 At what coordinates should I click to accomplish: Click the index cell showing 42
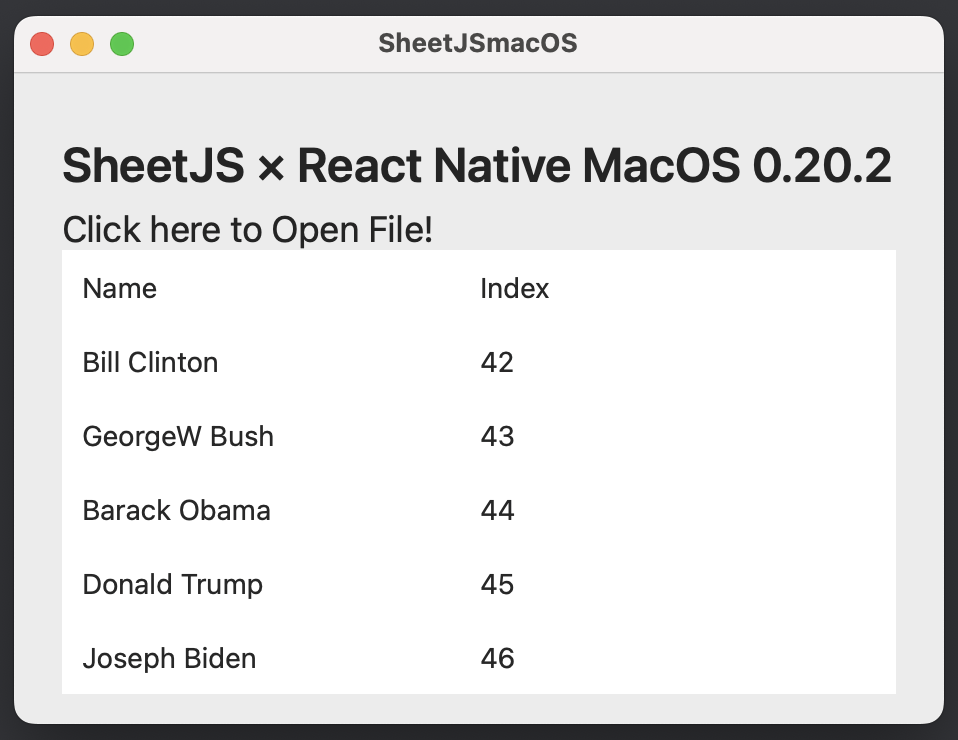point(497,362)
